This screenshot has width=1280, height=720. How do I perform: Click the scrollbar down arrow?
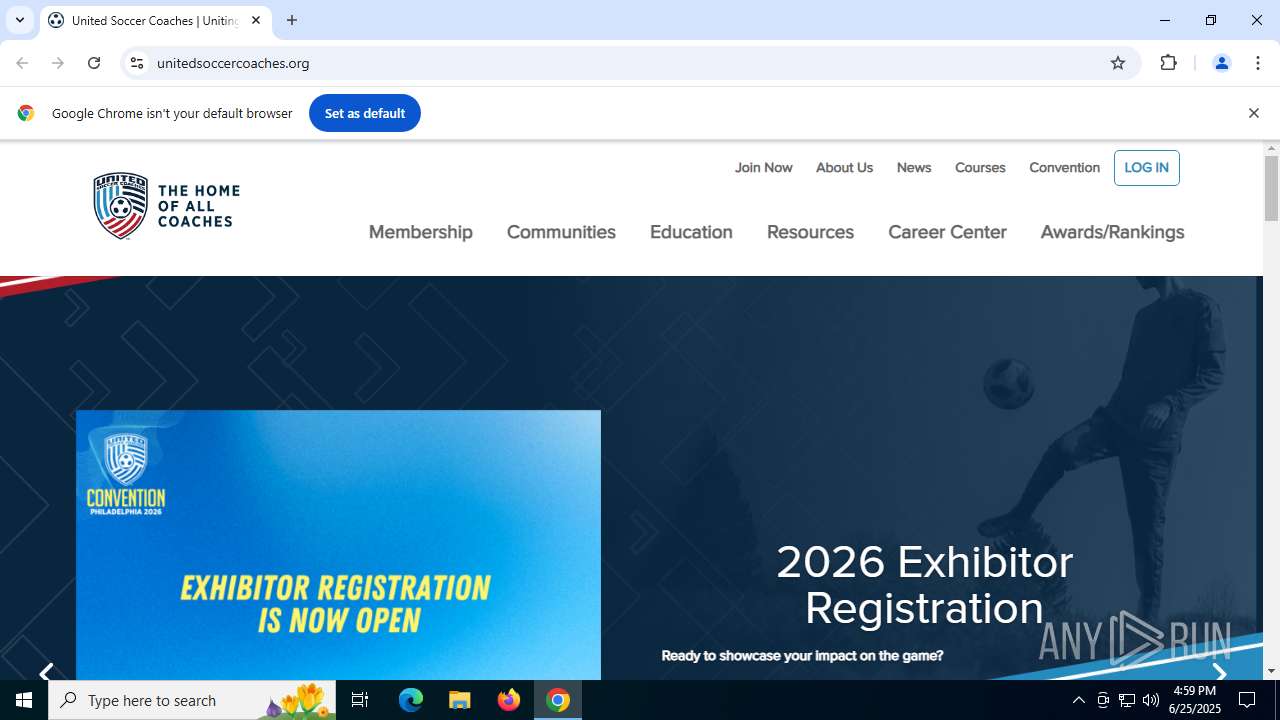tap(1271, 671)
